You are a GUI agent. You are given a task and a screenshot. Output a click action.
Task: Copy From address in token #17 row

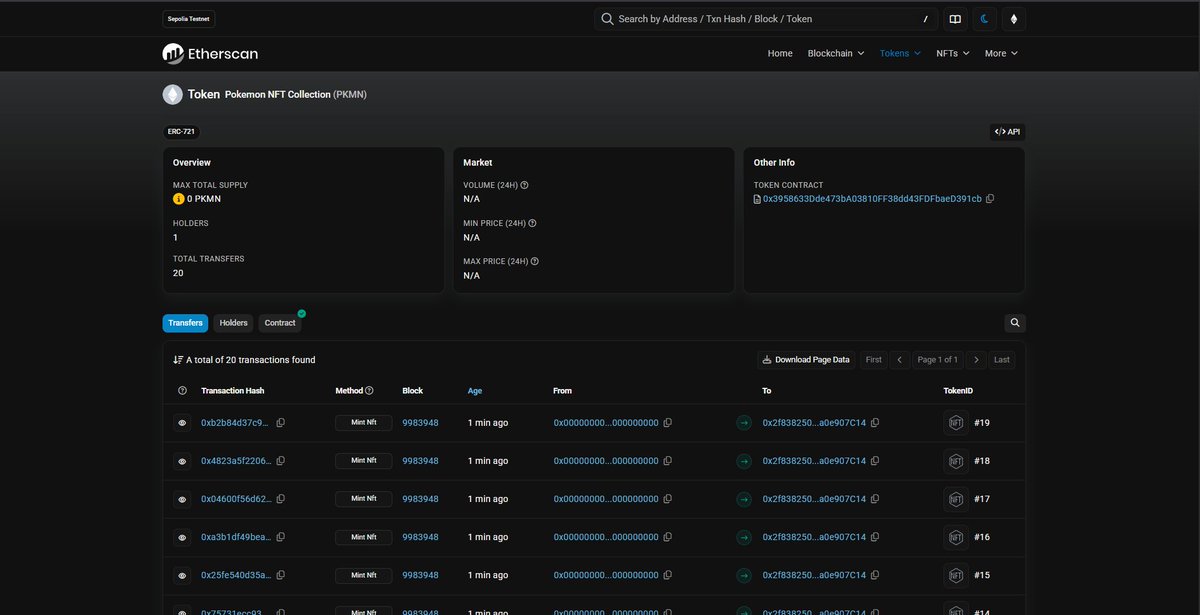[668, 499]
